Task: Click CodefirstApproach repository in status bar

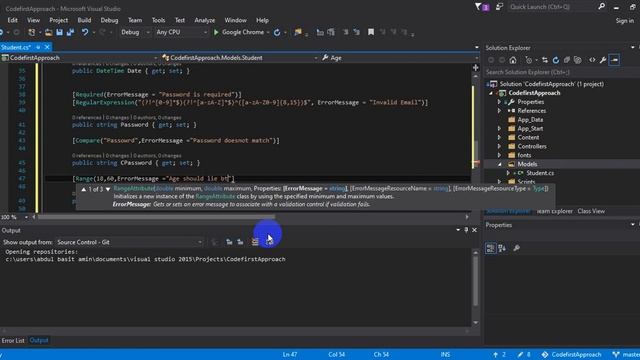Action: 571,354
